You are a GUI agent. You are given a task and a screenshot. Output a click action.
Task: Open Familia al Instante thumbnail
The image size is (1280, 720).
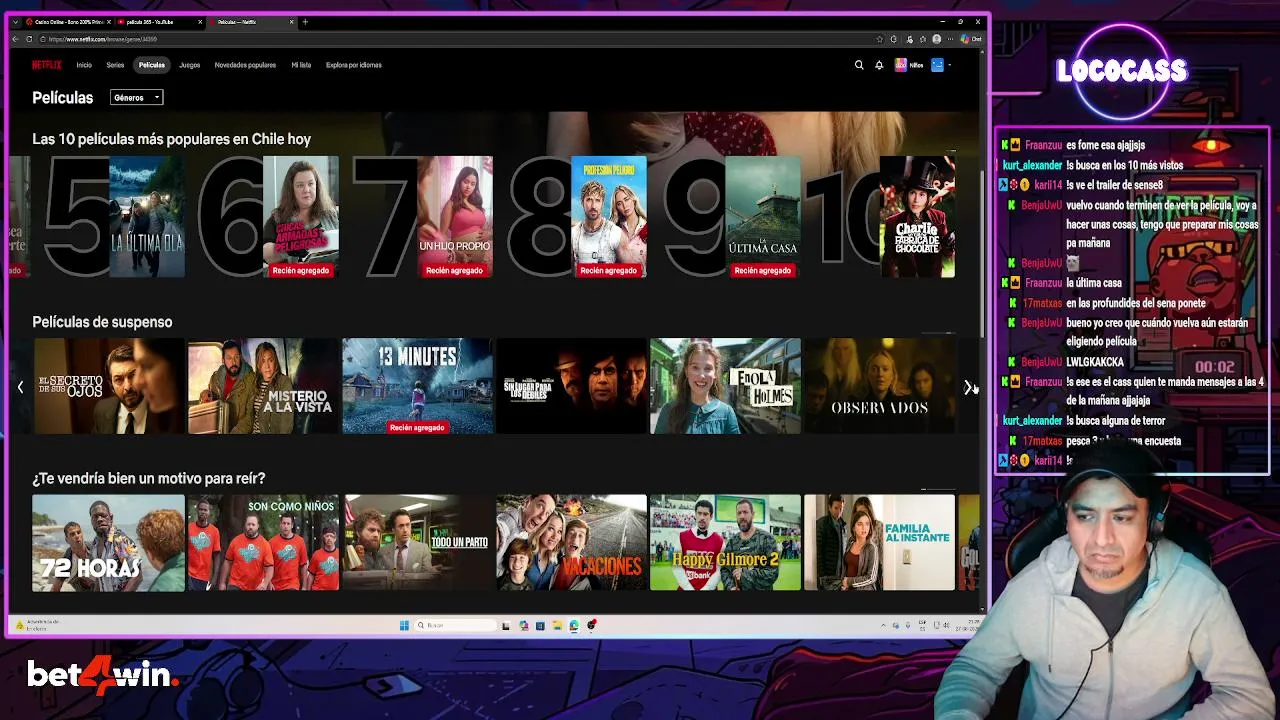(x=880, y=543)
